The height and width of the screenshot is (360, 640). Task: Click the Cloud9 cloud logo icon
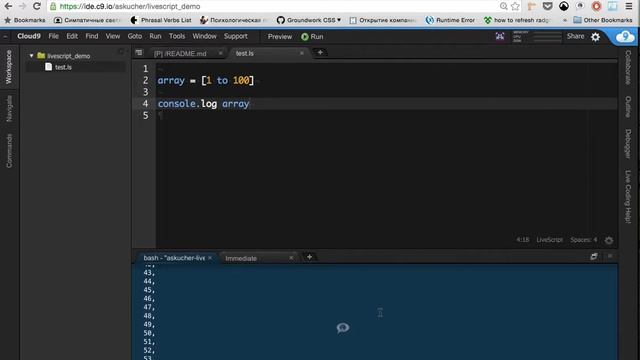click(x=625, y=37)
